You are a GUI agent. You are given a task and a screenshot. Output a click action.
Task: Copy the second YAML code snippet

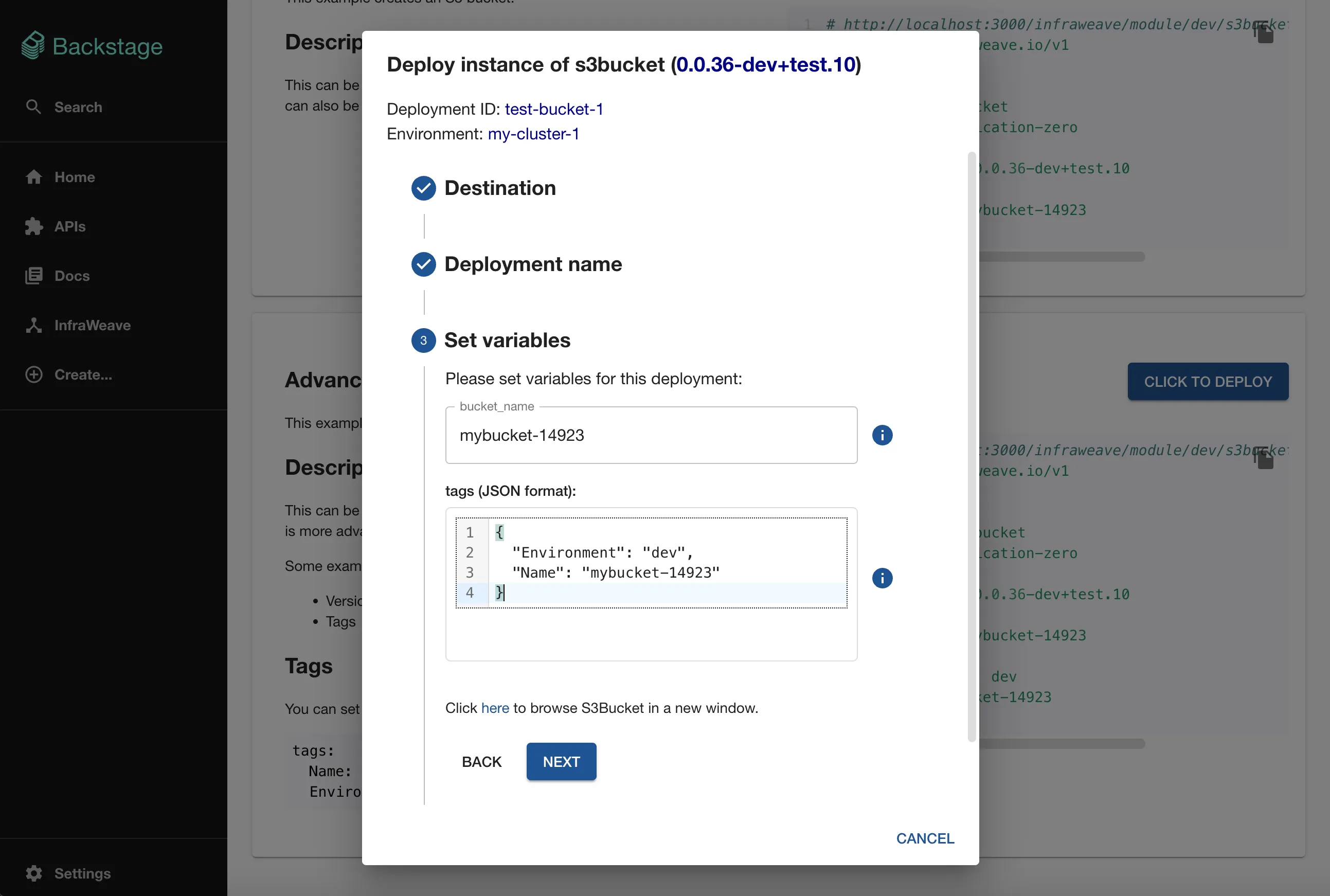[x=1264, y=458]
